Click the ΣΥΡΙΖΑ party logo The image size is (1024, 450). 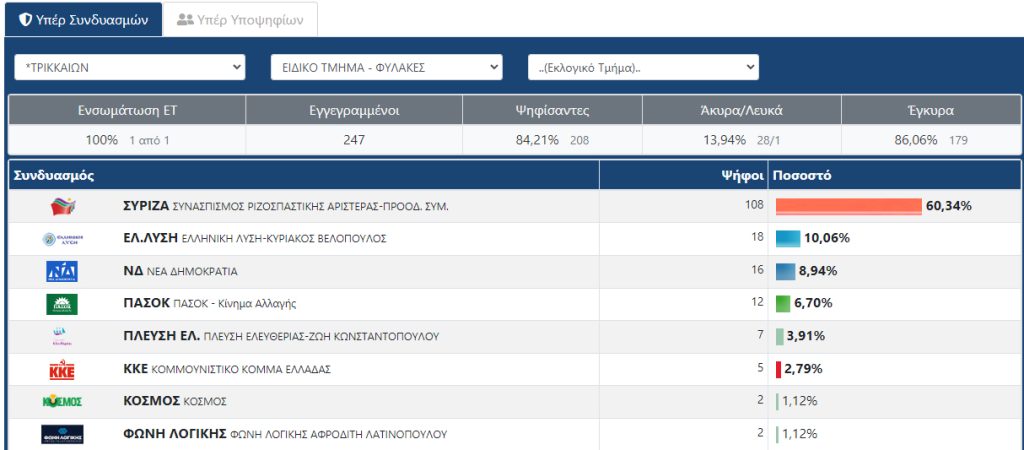[63, 206]
